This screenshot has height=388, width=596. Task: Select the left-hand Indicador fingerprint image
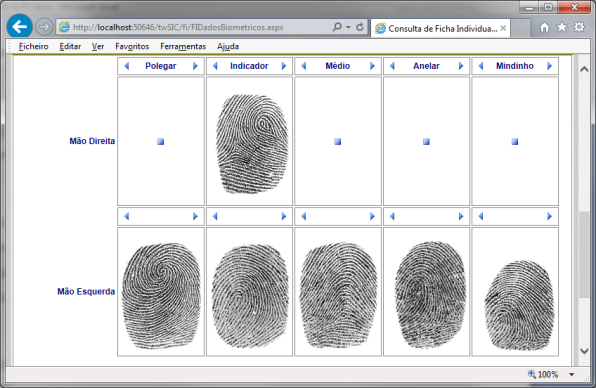point(250,296)
